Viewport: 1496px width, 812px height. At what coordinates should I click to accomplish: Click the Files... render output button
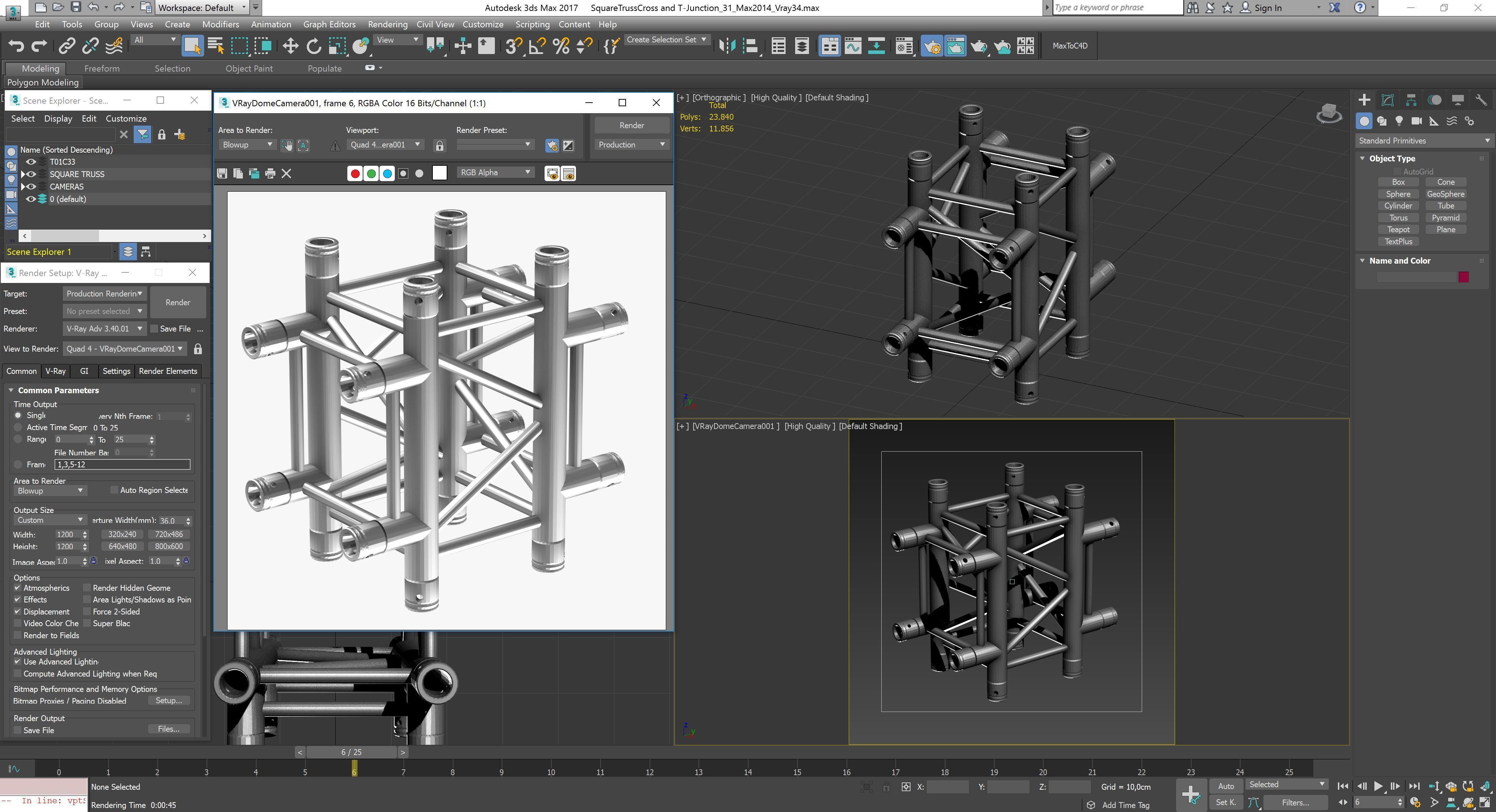click(x=168, y=729)
